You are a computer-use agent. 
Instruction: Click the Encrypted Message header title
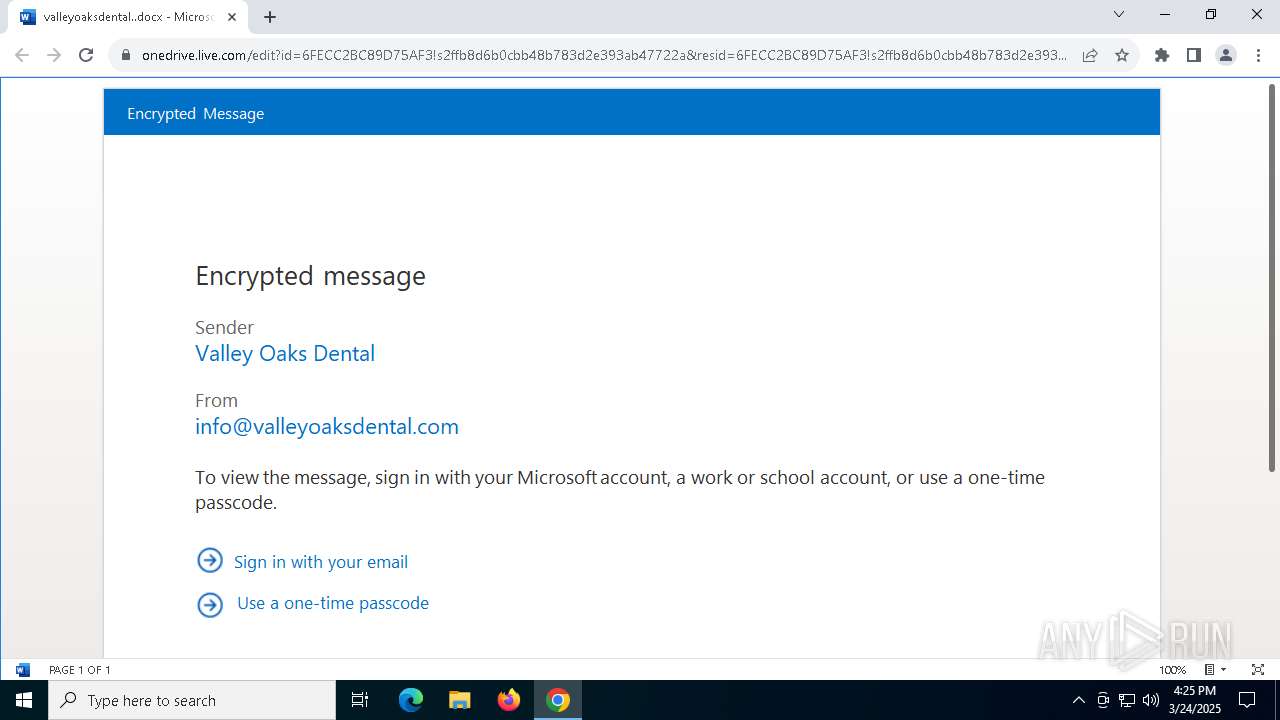click(195, 113)
